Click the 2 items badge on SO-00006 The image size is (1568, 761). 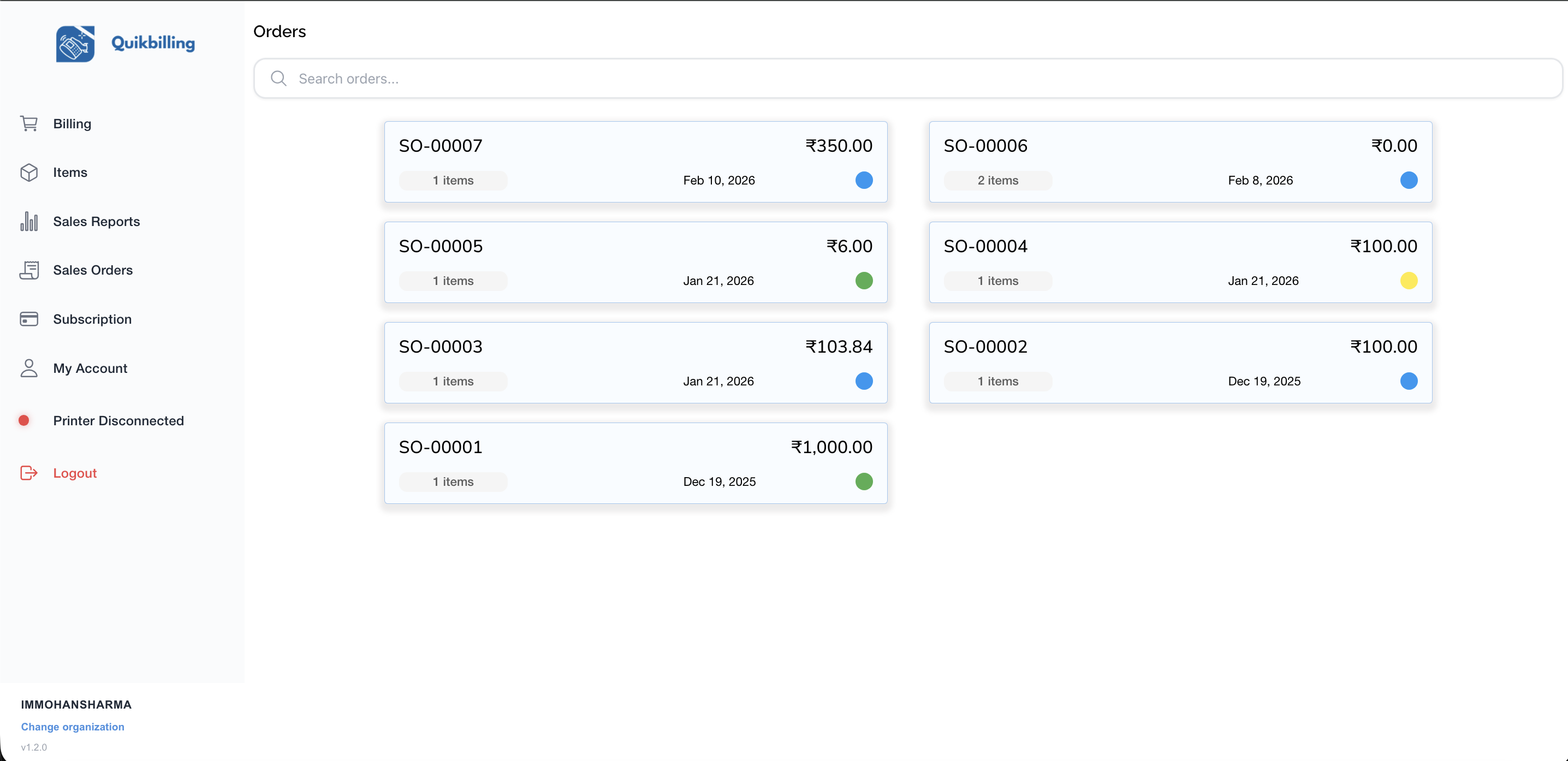(997, 180)
